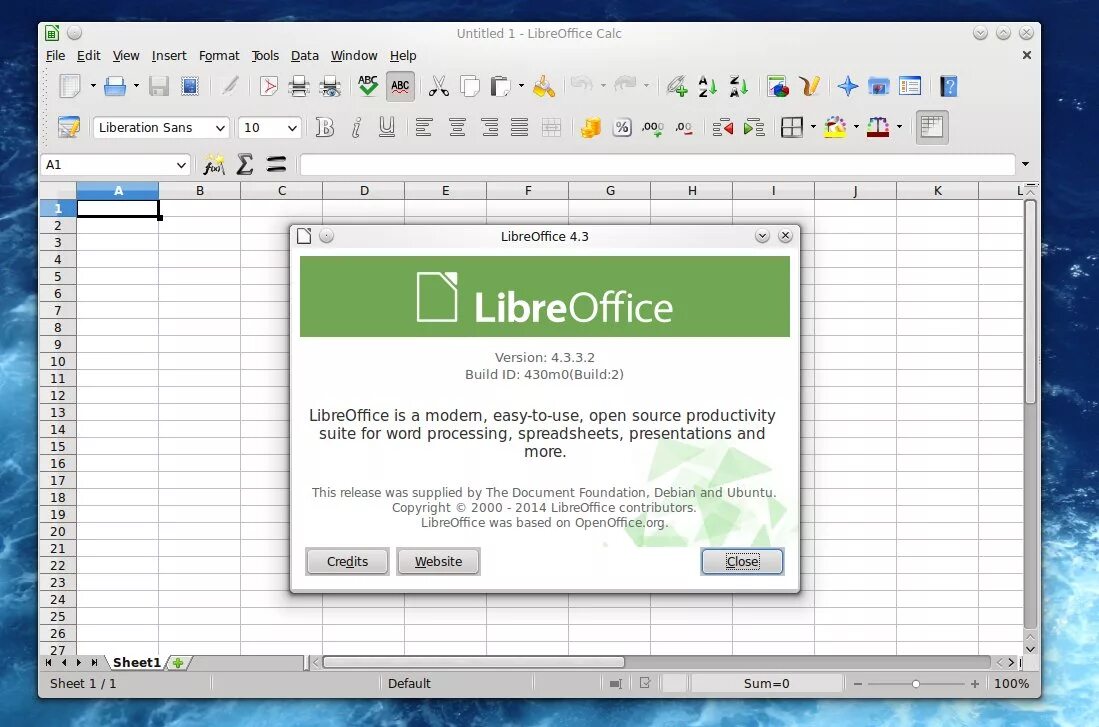The height and width of the screenshot is (727, 1099).
Task: Apply Justified alignment
Action: (519, 127)
